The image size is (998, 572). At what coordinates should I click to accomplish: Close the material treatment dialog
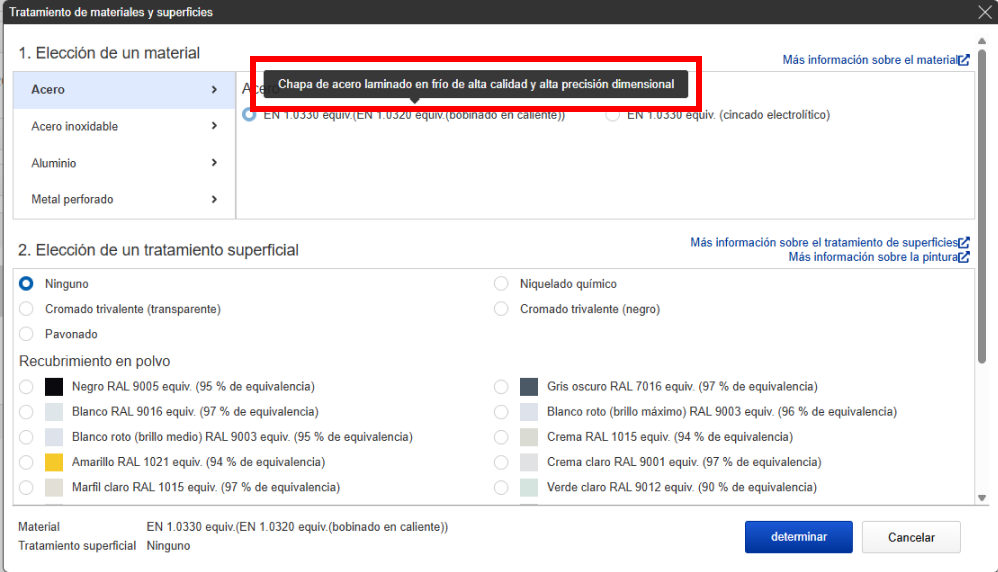[x=984, y=12]
